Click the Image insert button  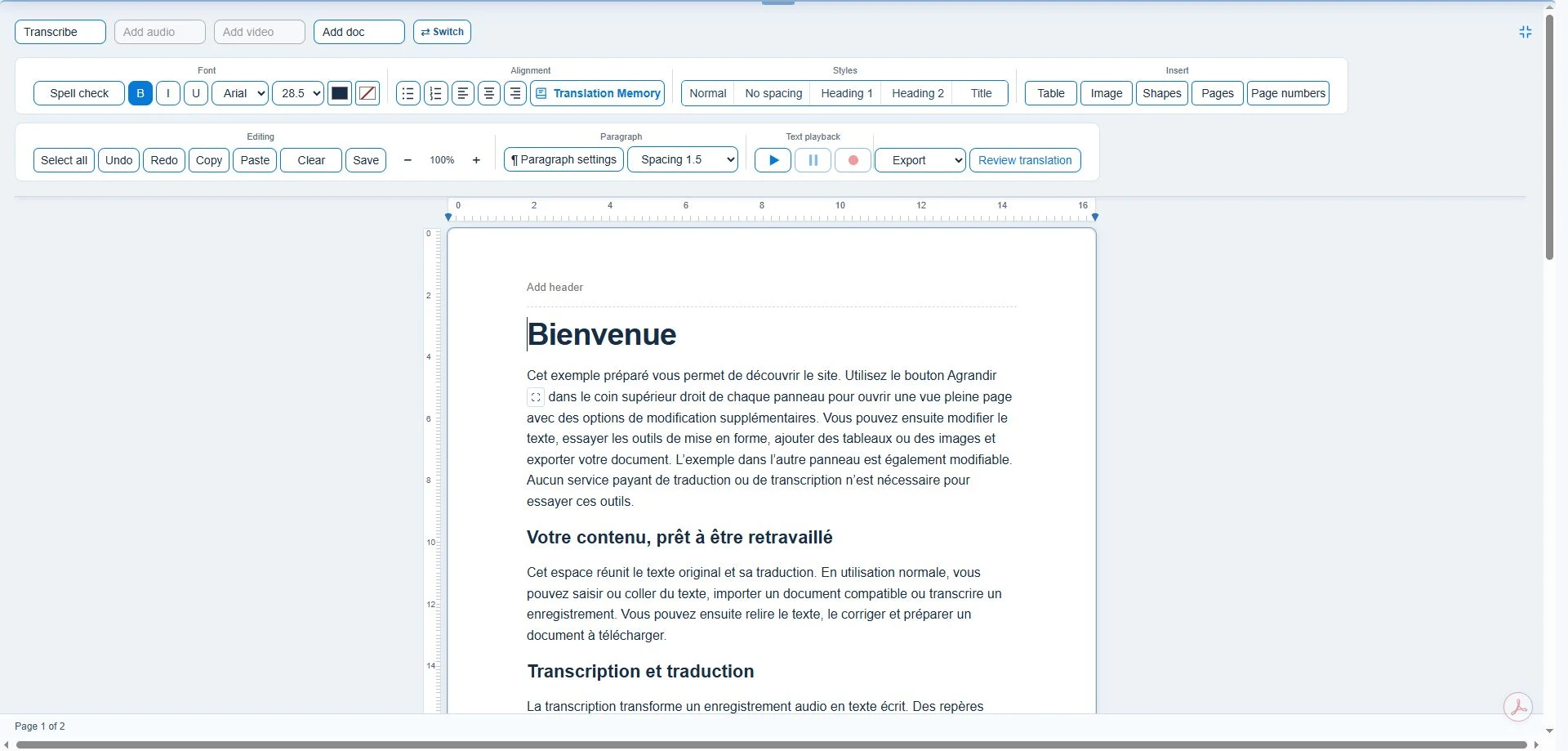click(x=1107, y=93)
